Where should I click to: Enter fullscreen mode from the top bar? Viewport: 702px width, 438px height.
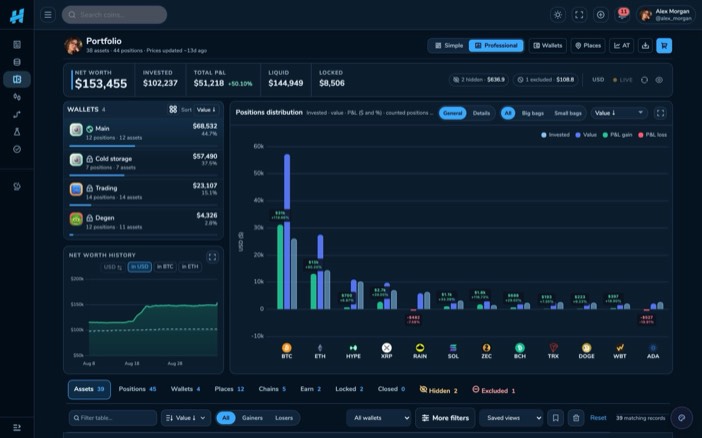tap(579, 15)
